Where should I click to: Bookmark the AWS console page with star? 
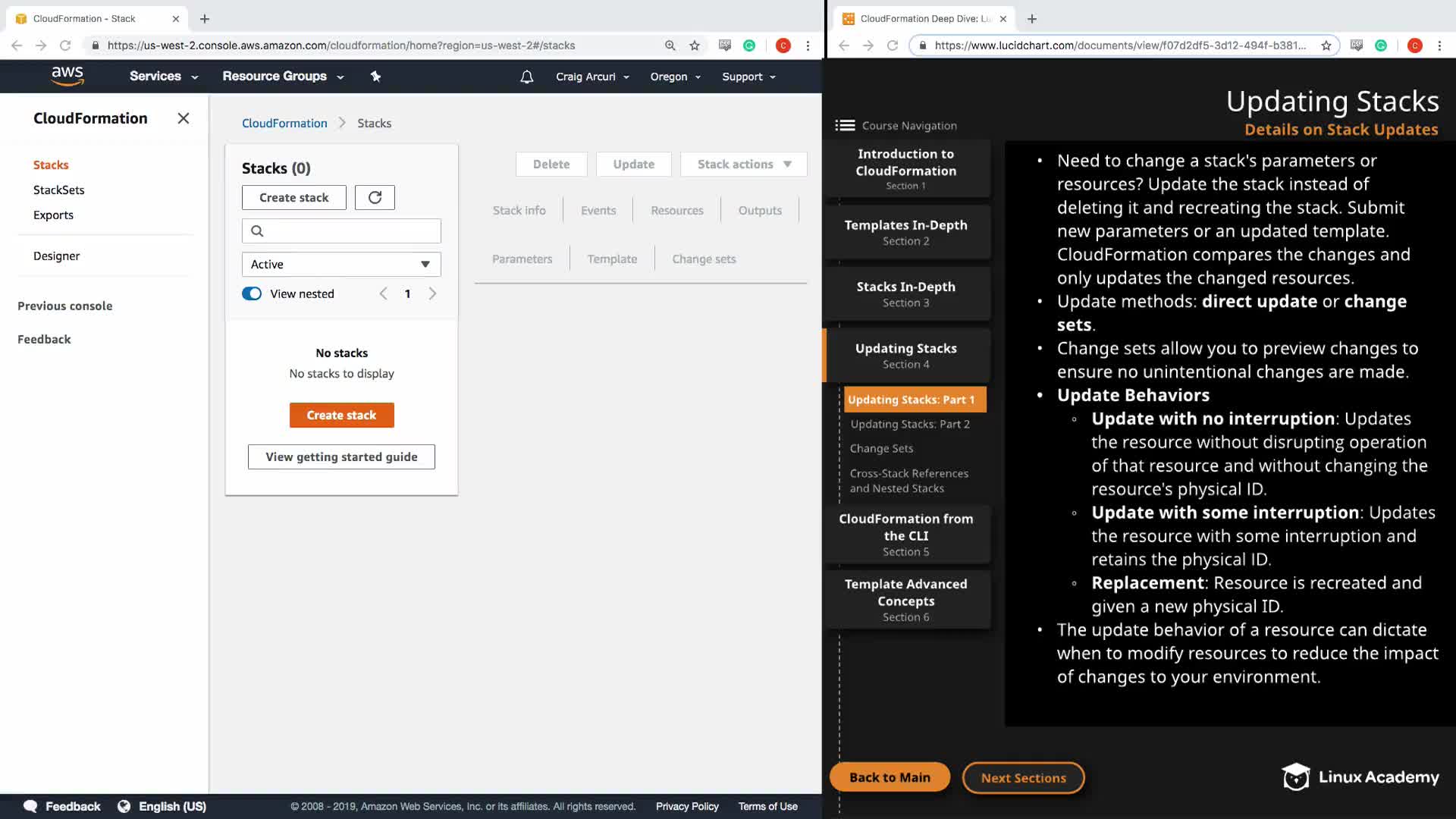click(695, 45)
